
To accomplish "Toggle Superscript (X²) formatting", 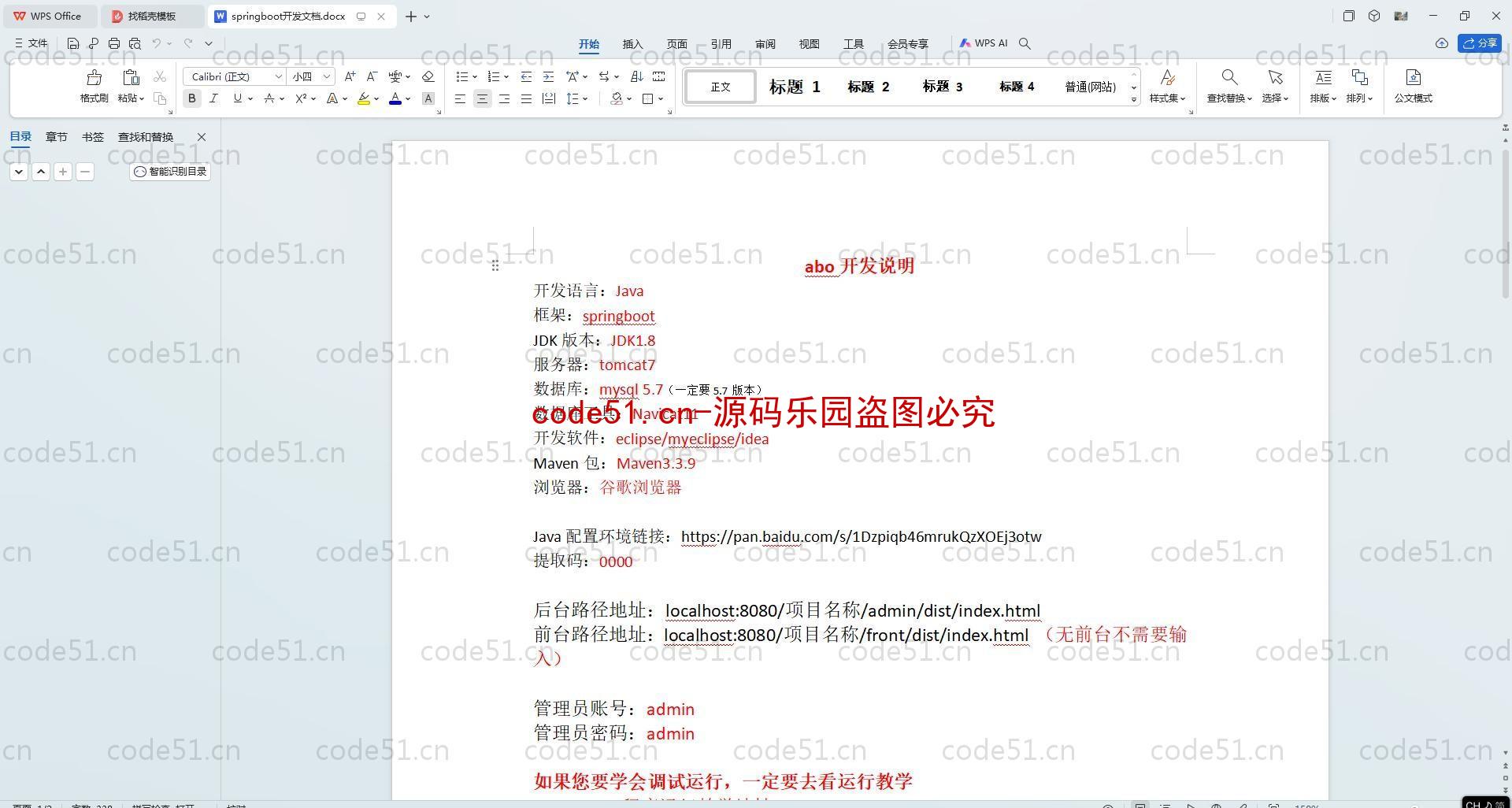I will pos(301,98).
